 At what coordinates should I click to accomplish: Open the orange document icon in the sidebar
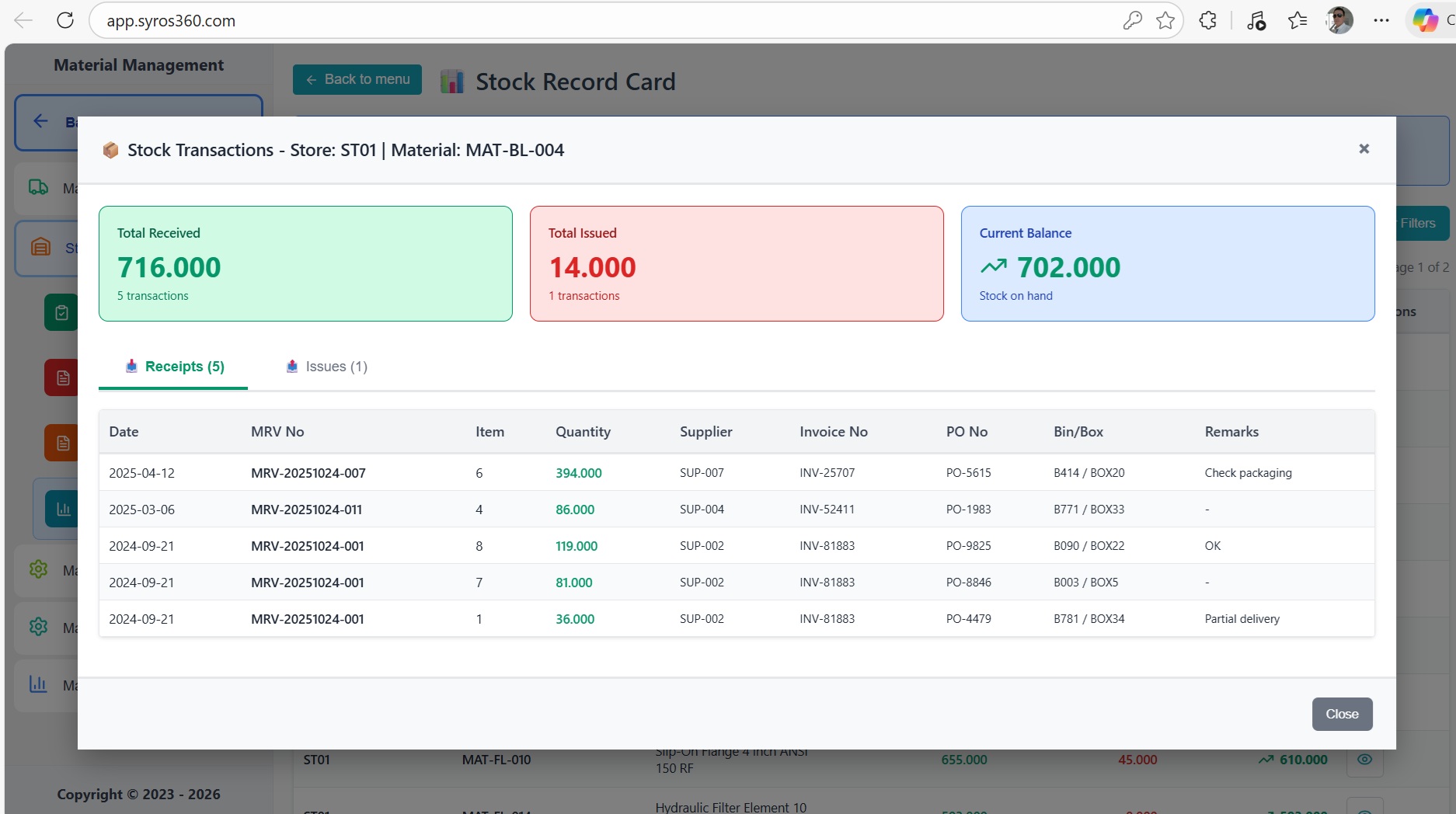coord(61,442)
